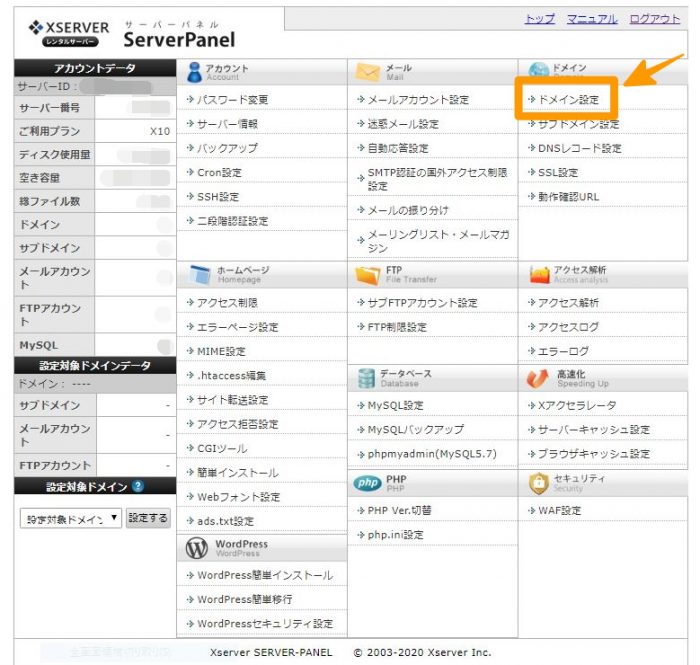The height and width of the screenshot is (665, 700).
Task: Open the マニュアル link
Action: click(592, 19)
